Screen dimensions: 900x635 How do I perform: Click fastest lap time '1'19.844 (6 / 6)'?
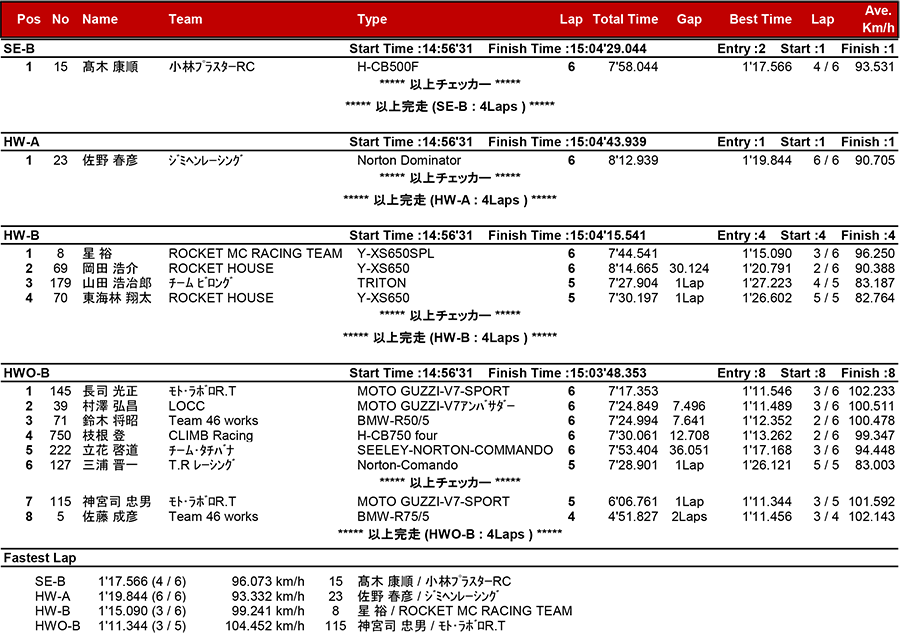[142, 597]
